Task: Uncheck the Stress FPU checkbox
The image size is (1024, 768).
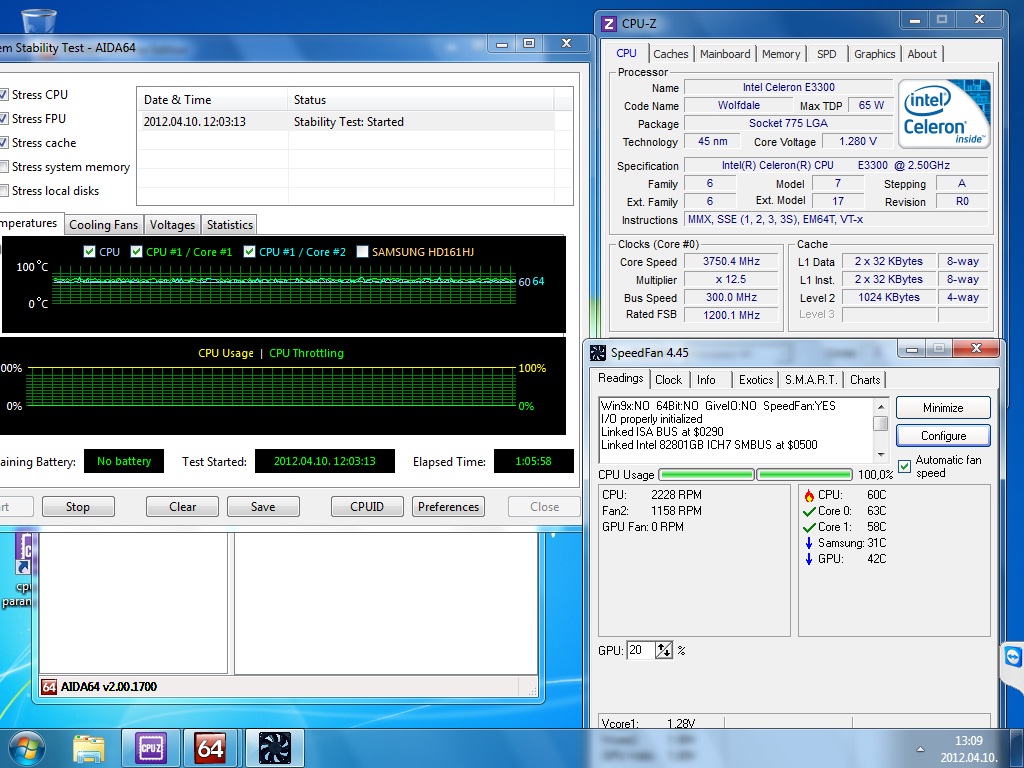Action: click(5, 119)
